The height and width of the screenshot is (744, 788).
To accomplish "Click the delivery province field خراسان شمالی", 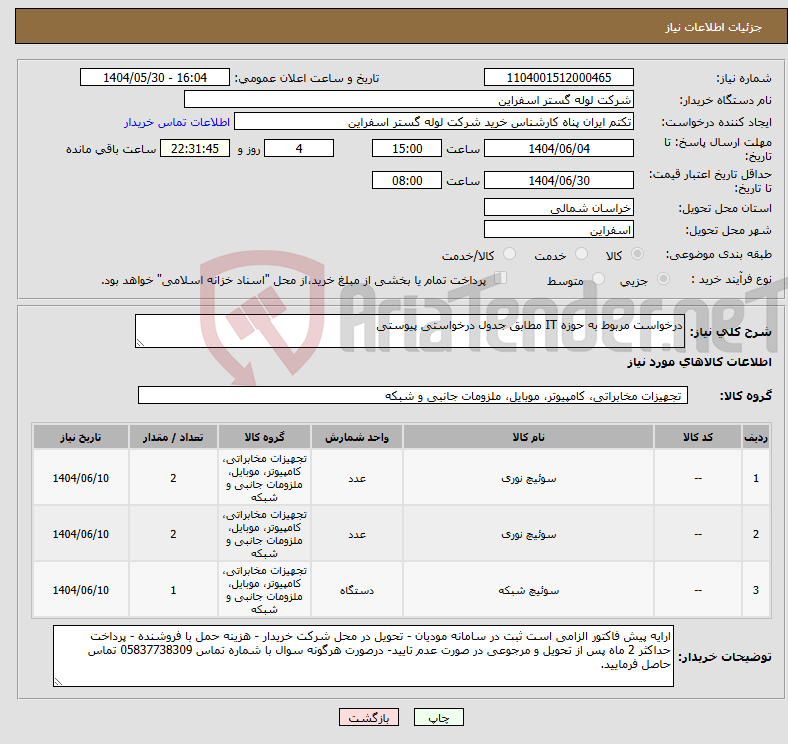I will click(559, 208).
